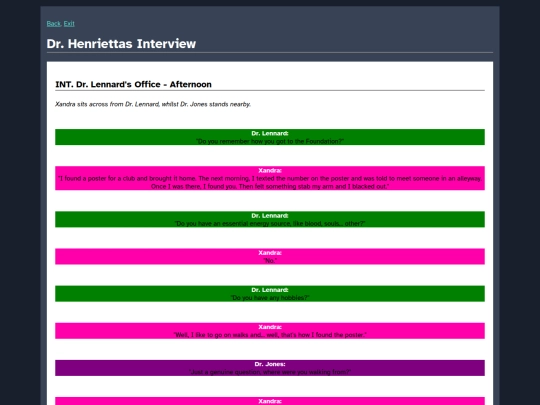Click the line asking about essential energy source

[270, 224]
